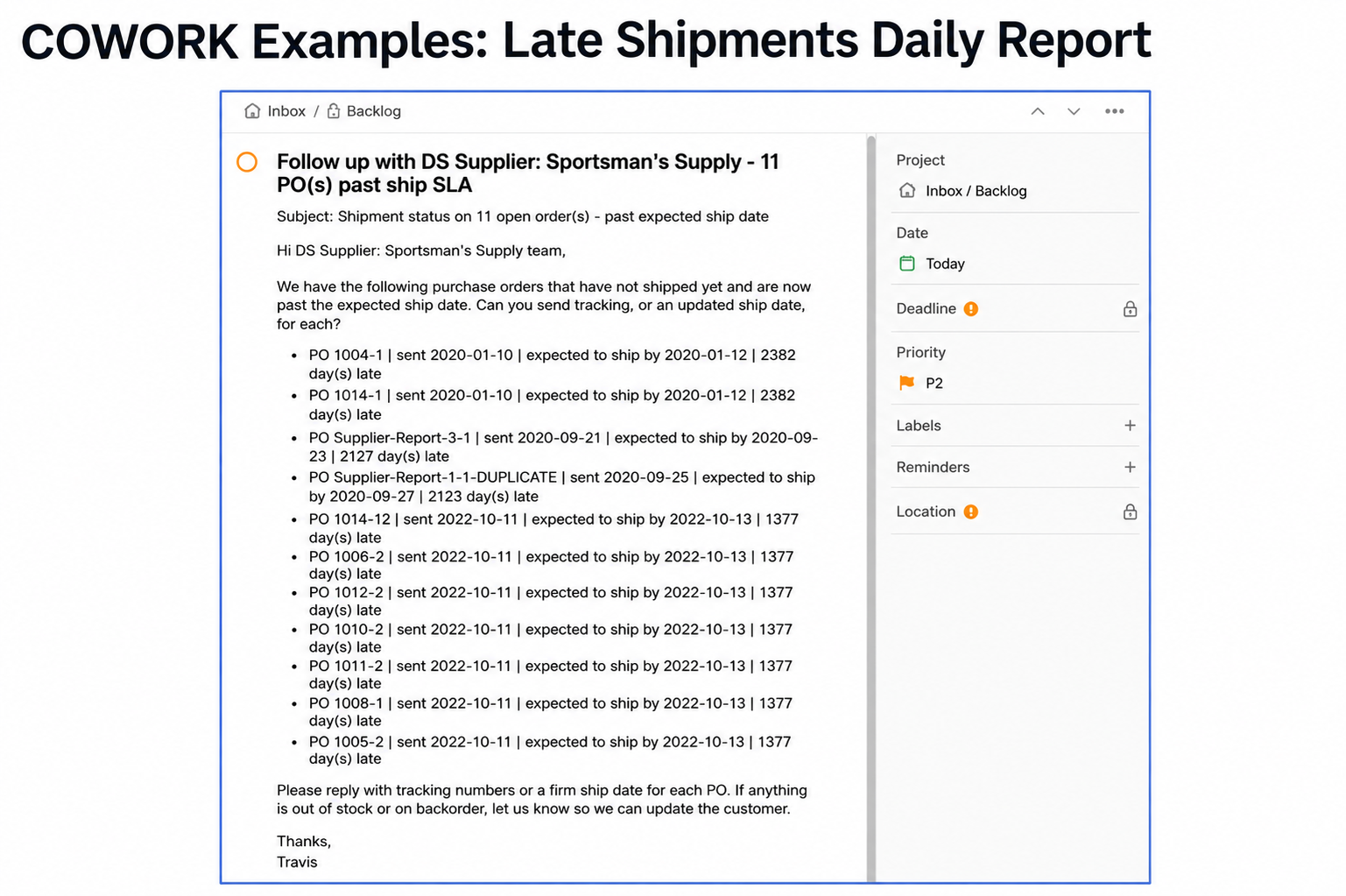This screenshot has height=896, width=1346.
Task: Click the Inbox breadcrumb link
Action: [x=286, y=111]
